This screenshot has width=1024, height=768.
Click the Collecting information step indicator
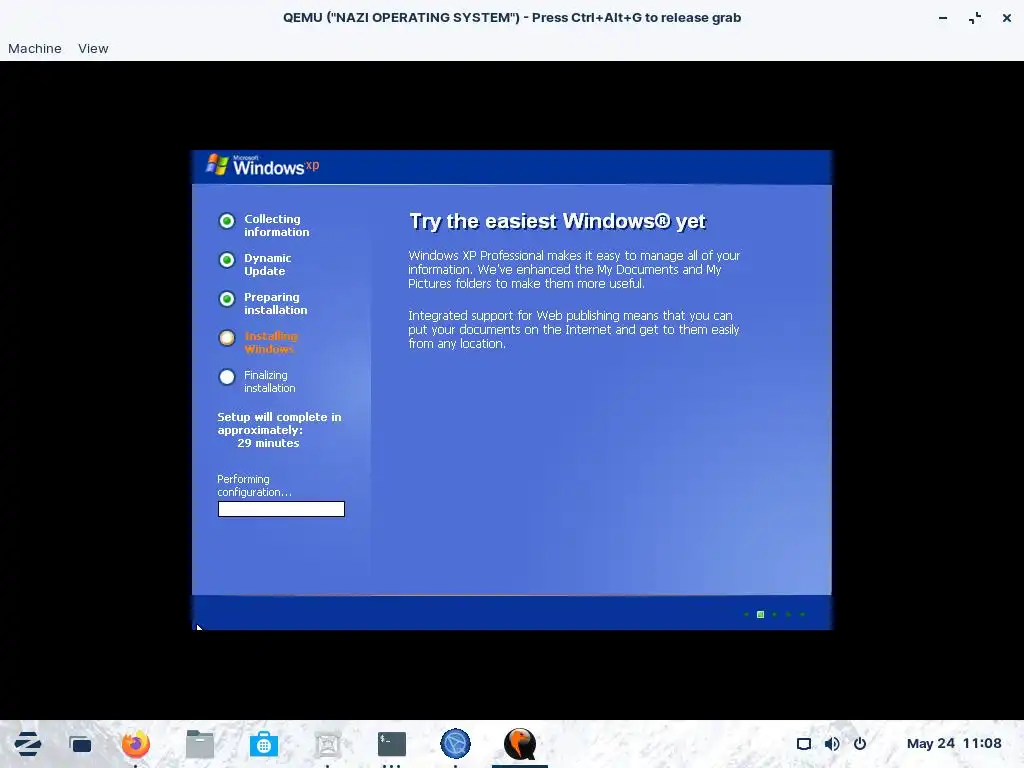pyautogui.click(x=227, y=221)
